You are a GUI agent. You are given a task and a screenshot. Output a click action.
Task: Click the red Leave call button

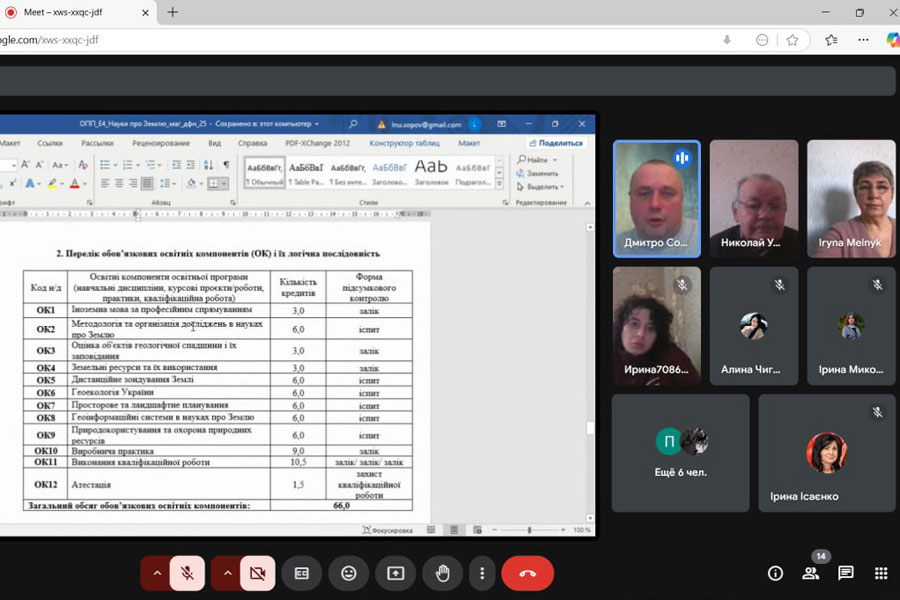pyautogui.click(x=527, y=573)
